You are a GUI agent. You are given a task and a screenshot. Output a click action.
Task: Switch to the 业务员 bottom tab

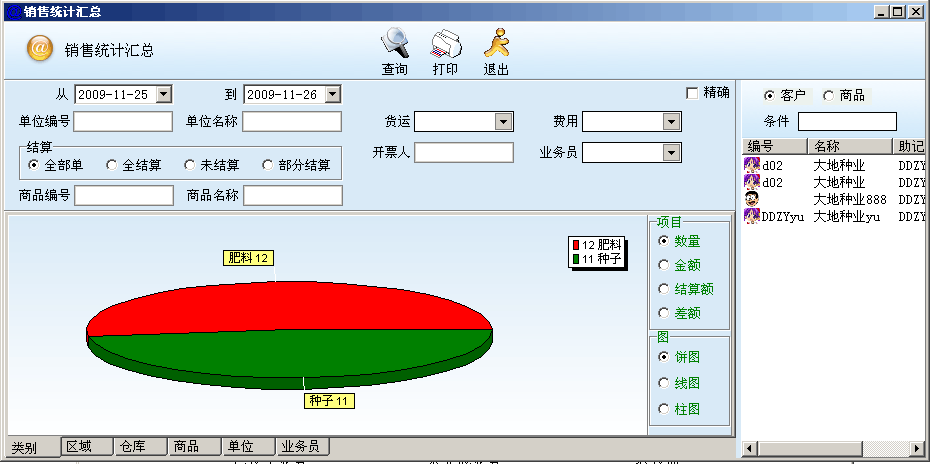(302, 446)
